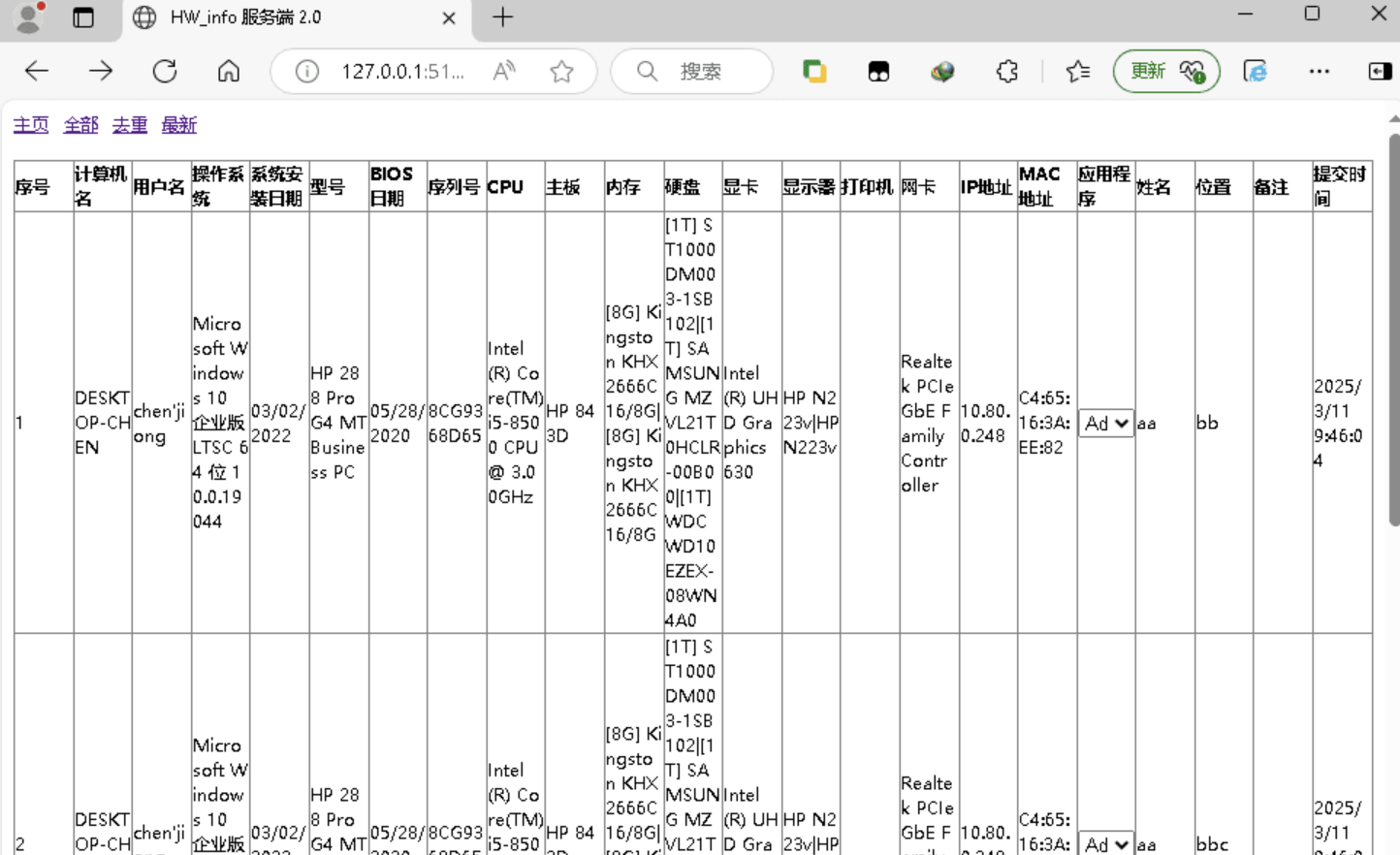Click the 硬盘 column header

pyautogui.click(x=692, y=186)
